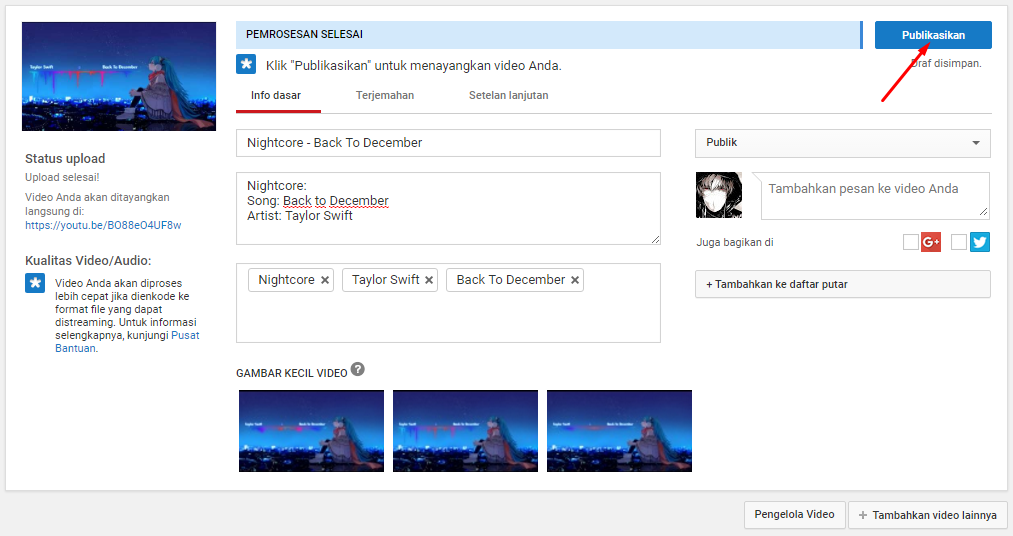Screen dimensions: 1013x536
Task: Open the Publik privacy dropdown
Action: (x=842, y=143)
